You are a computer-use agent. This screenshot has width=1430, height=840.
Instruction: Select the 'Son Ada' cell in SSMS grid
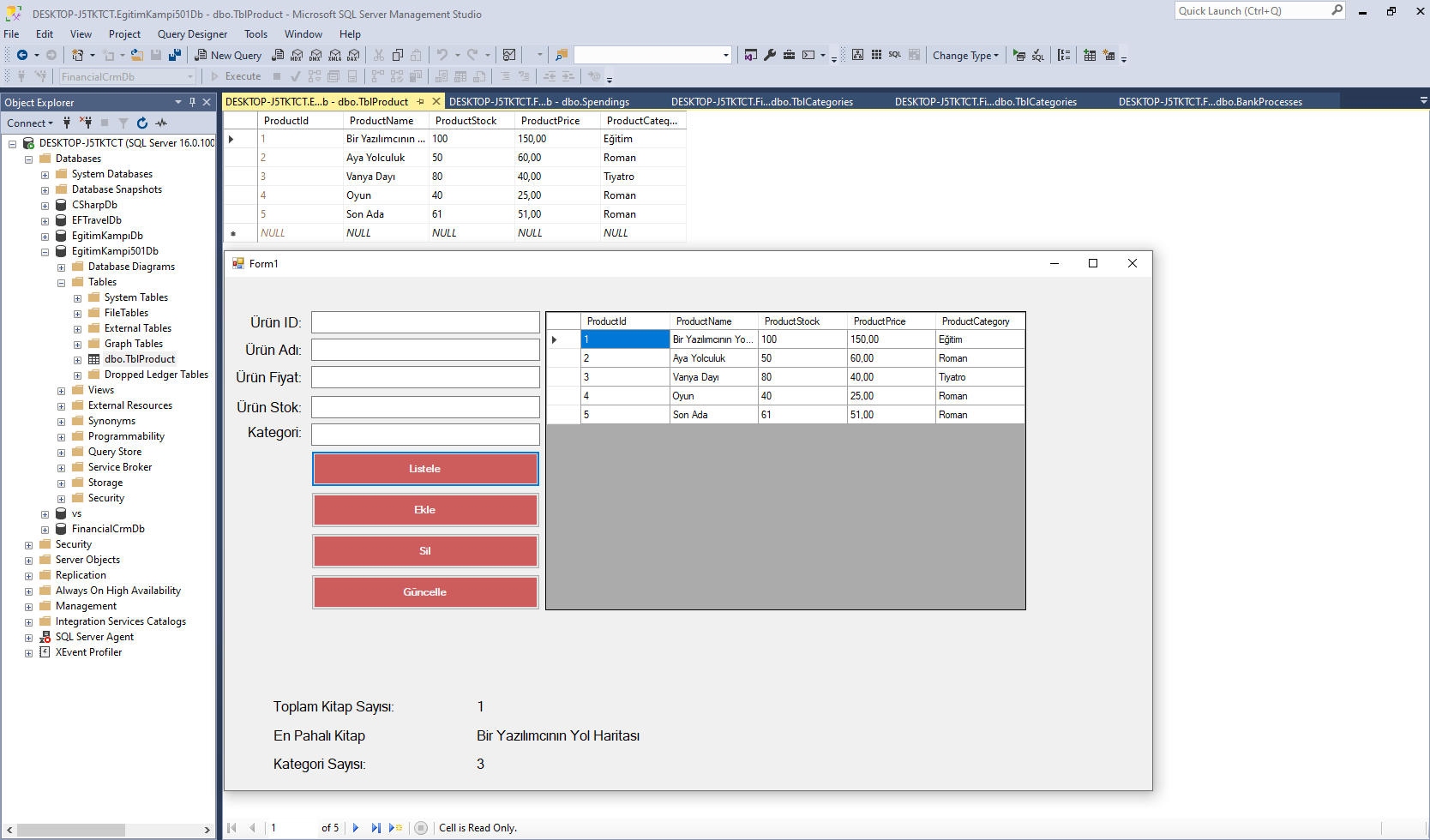[385, 214]
